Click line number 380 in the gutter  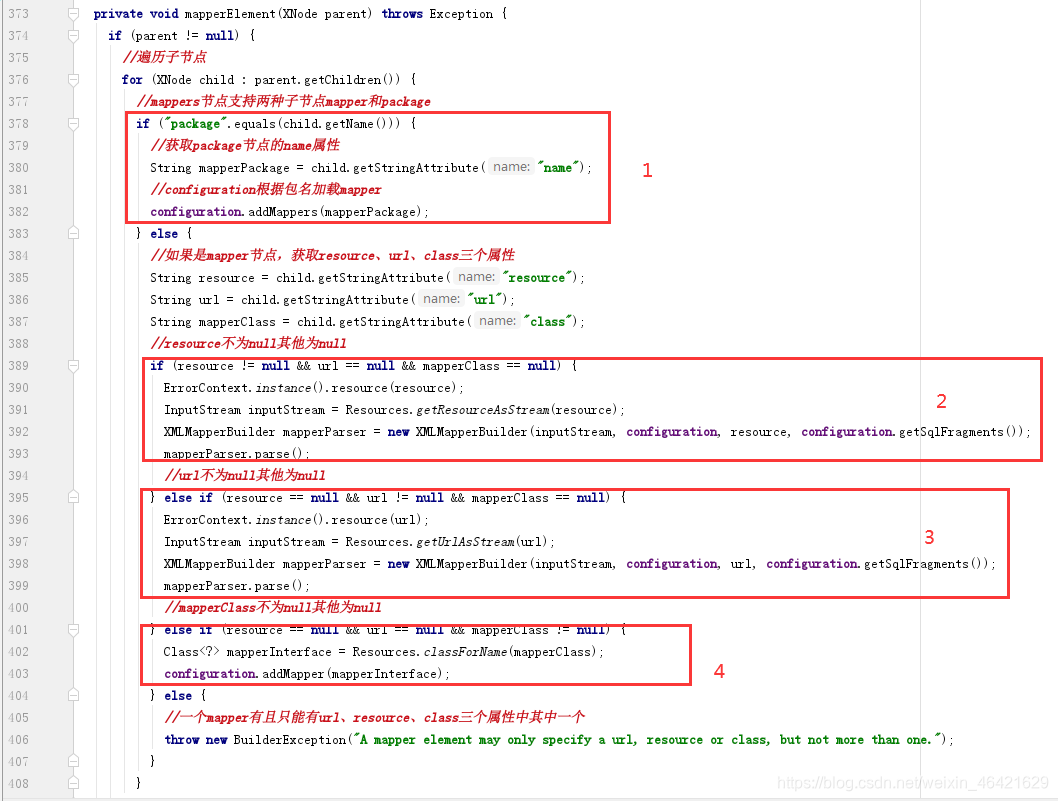[18, 167]
